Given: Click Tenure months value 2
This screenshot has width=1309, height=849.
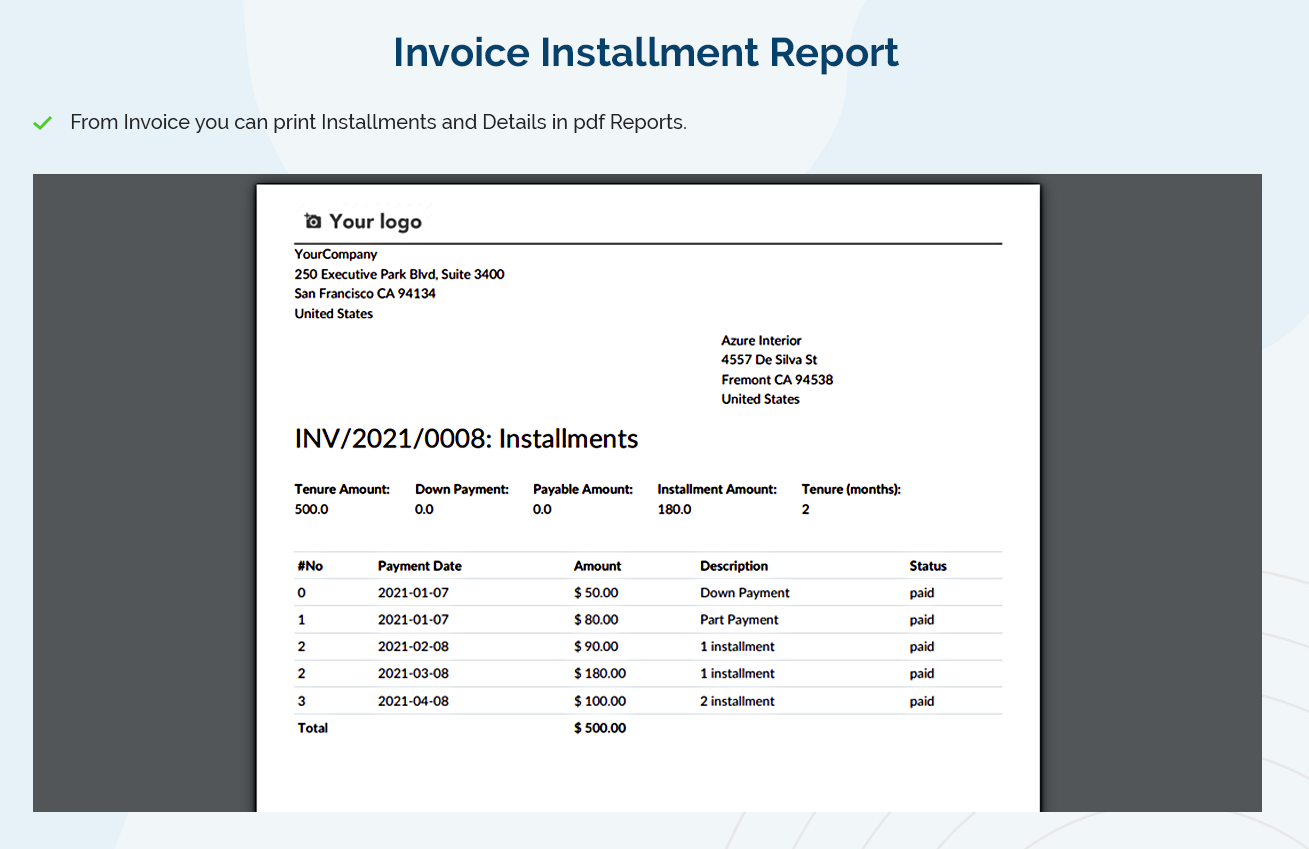Looking at the screenshot, I should tap(805, 509).
